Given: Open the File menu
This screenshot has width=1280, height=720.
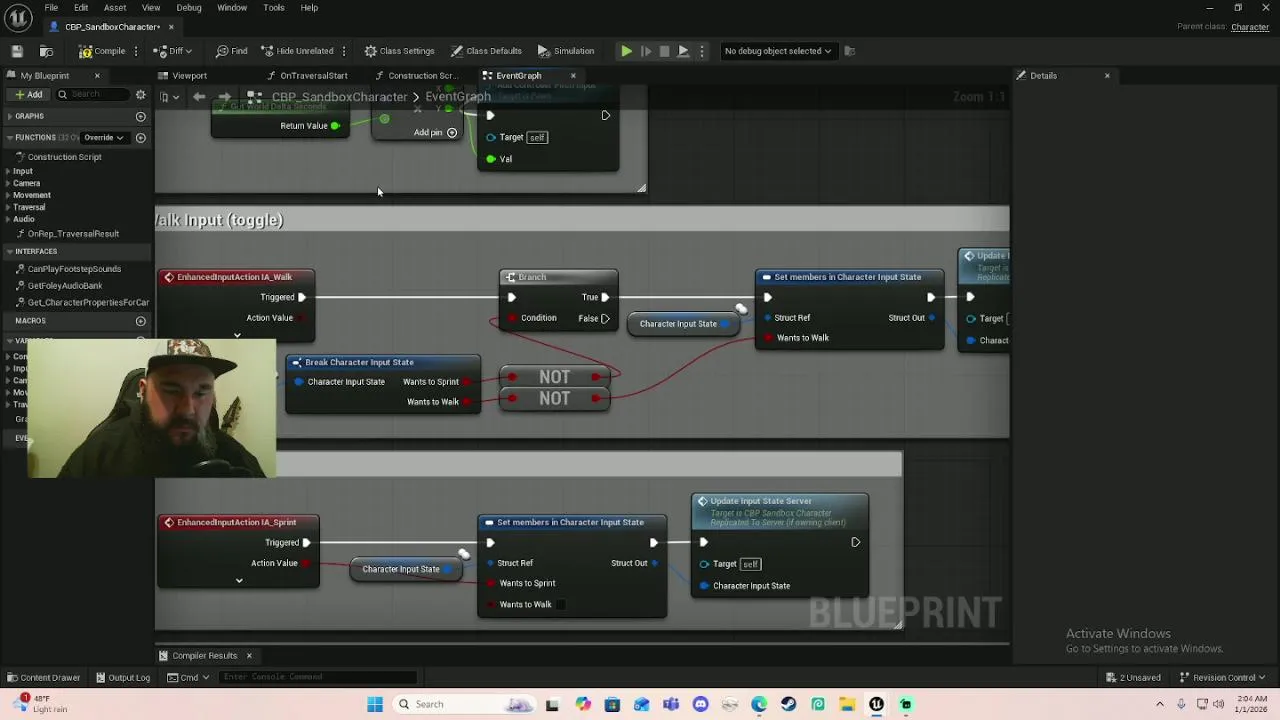Looking at the screenshot, I should pos(51,8).
